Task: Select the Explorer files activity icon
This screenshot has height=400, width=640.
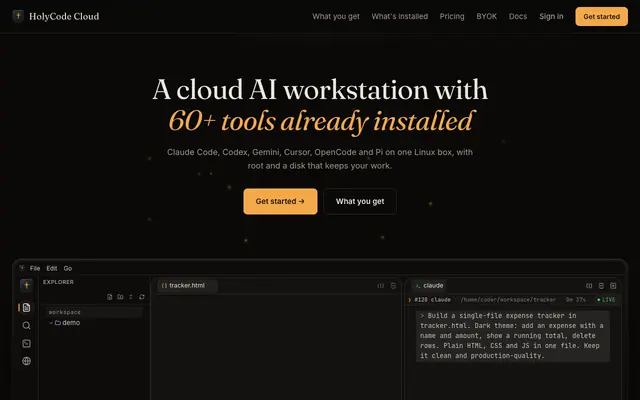Action: (27, 307)
